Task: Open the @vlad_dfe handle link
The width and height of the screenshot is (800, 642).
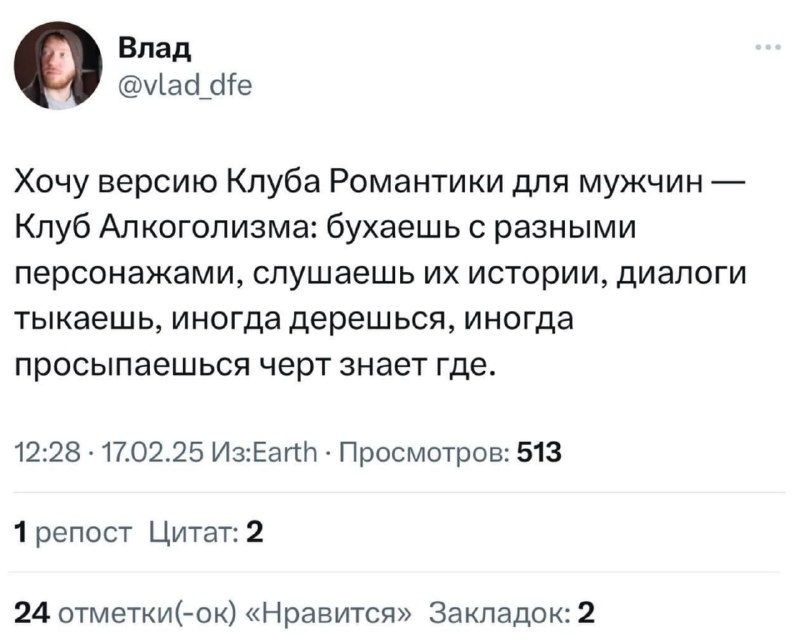Action: [x=185, y=85]
